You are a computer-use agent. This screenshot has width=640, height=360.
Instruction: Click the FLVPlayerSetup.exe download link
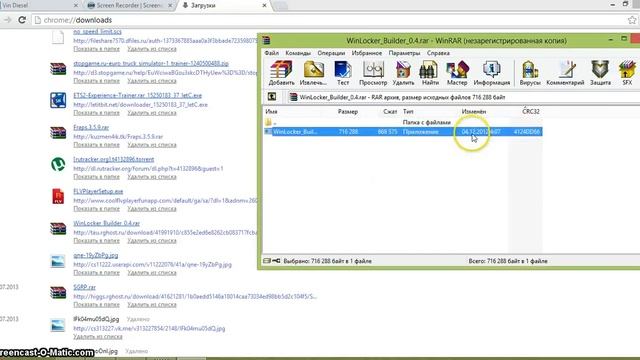98,191
